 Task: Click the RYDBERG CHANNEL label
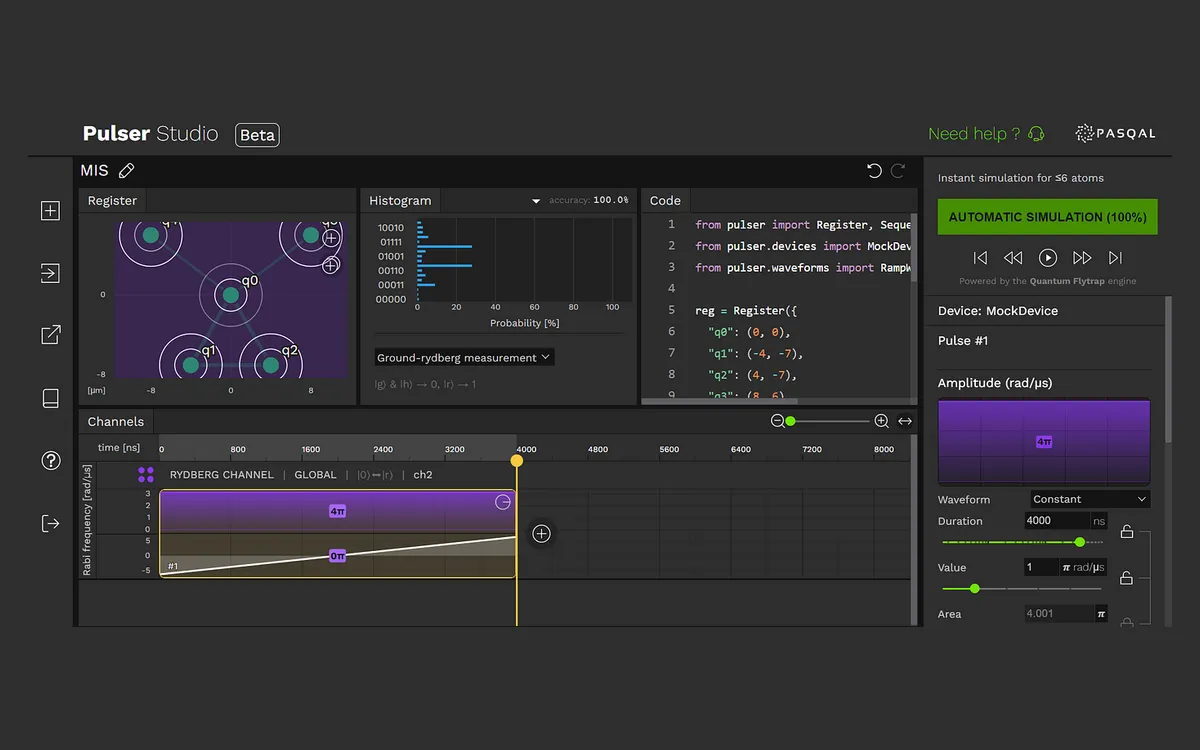click(221, 475)
